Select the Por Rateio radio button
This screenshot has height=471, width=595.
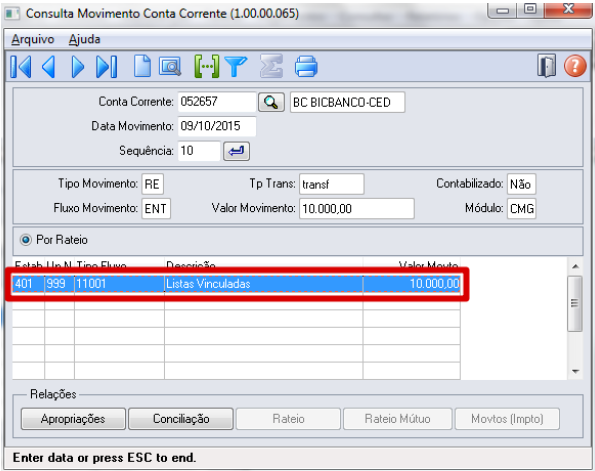coord(26,240)
